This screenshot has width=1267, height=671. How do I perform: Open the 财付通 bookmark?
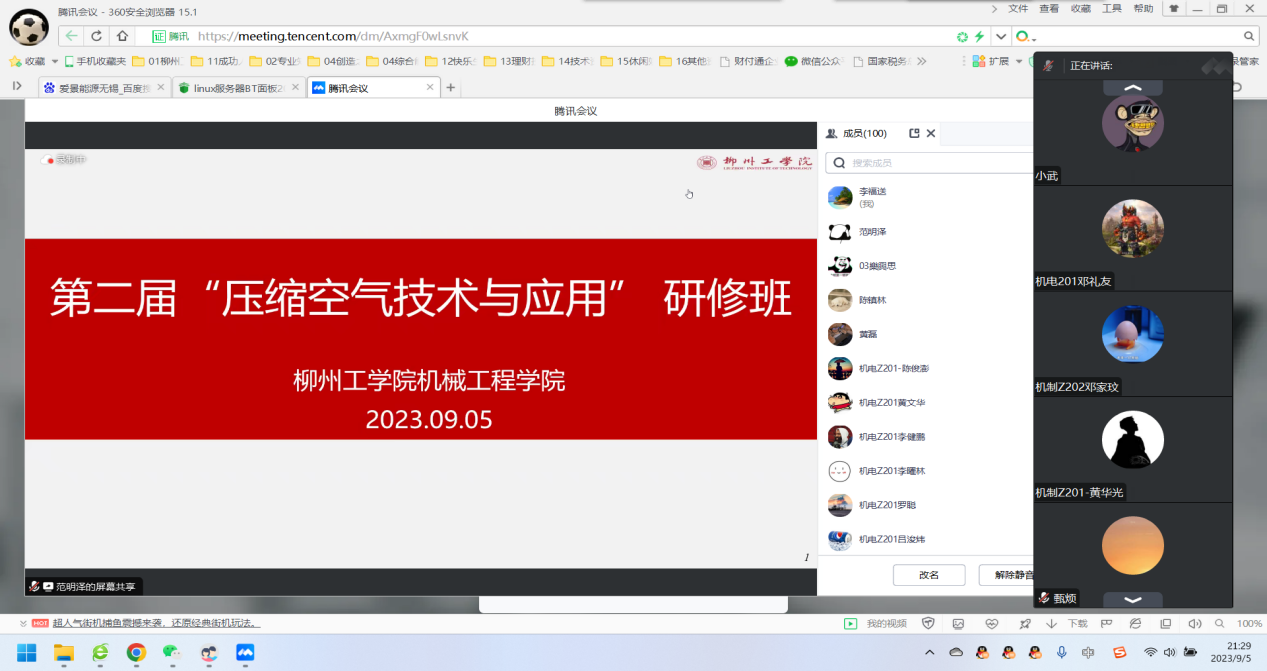(747, 61)
